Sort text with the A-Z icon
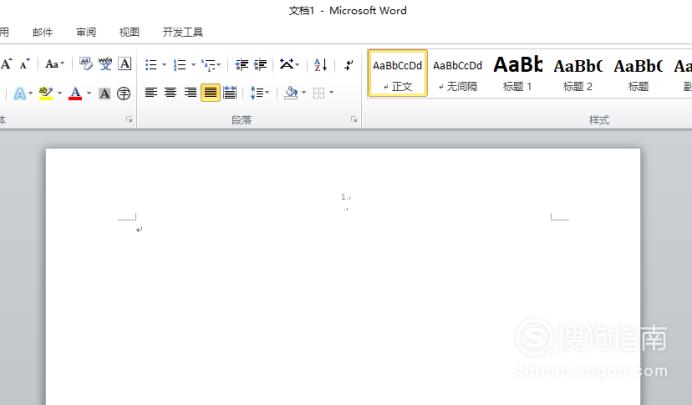Image resolution: width=692 pixels, height=405 pixels. tap(320, 65)
